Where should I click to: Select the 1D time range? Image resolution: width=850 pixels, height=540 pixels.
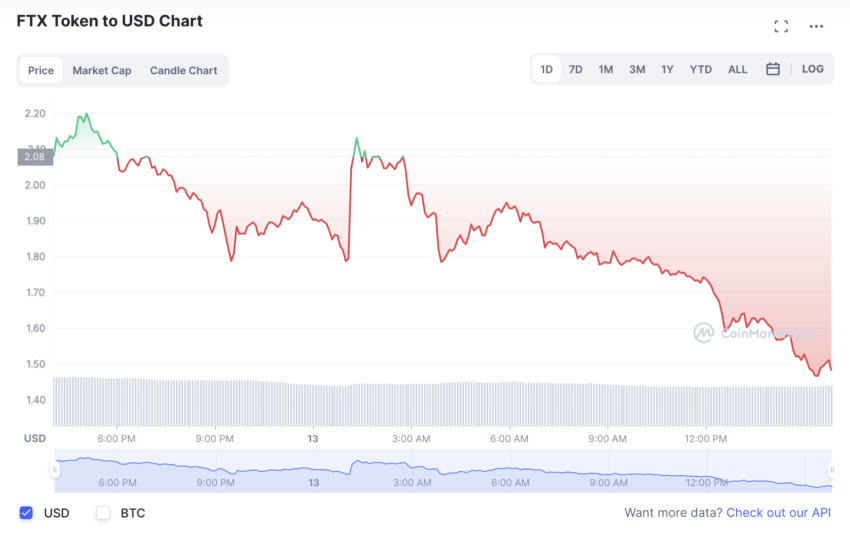tap(546, 69)
